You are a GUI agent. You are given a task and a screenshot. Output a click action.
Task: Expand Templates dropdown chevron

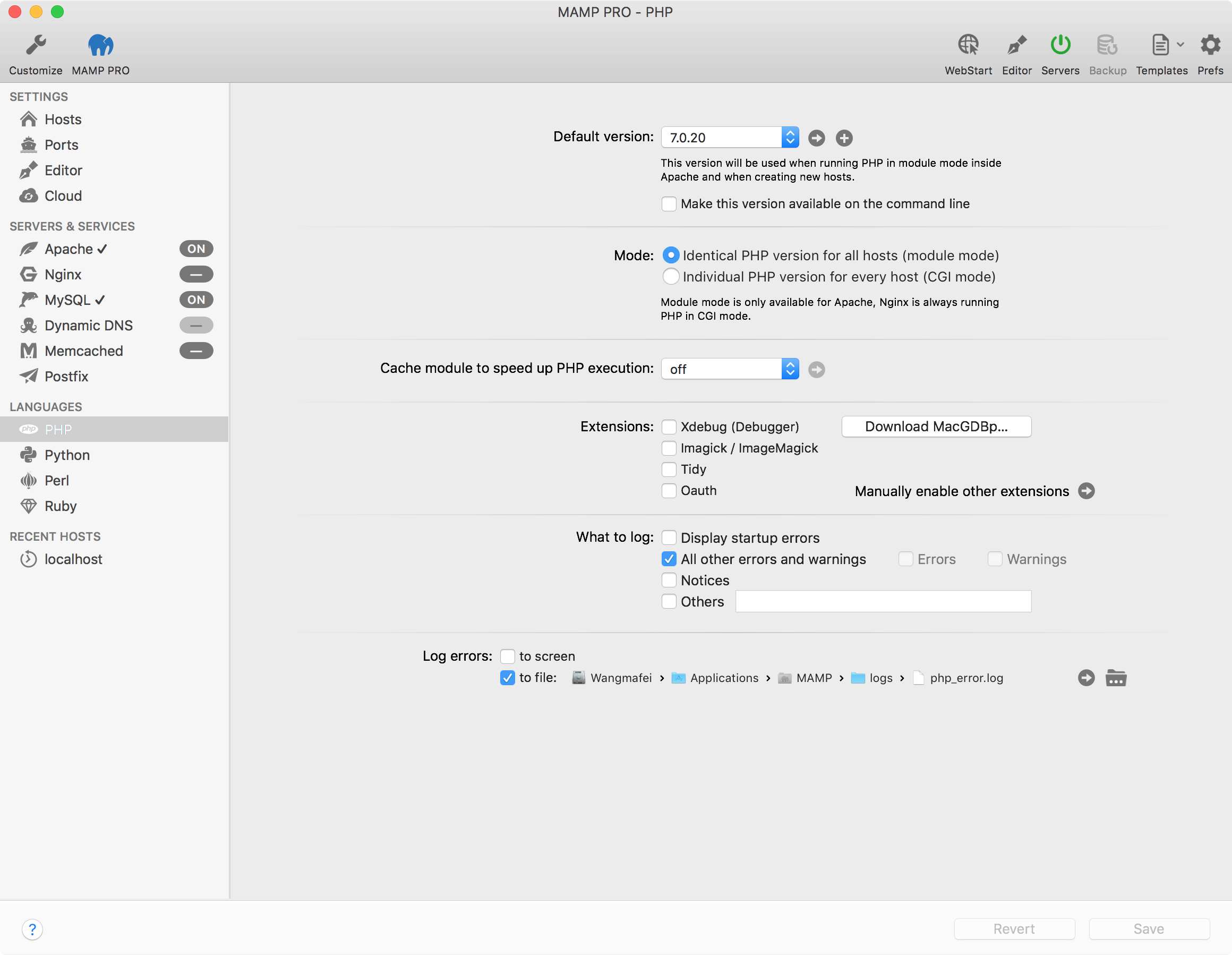[1180, 45]
